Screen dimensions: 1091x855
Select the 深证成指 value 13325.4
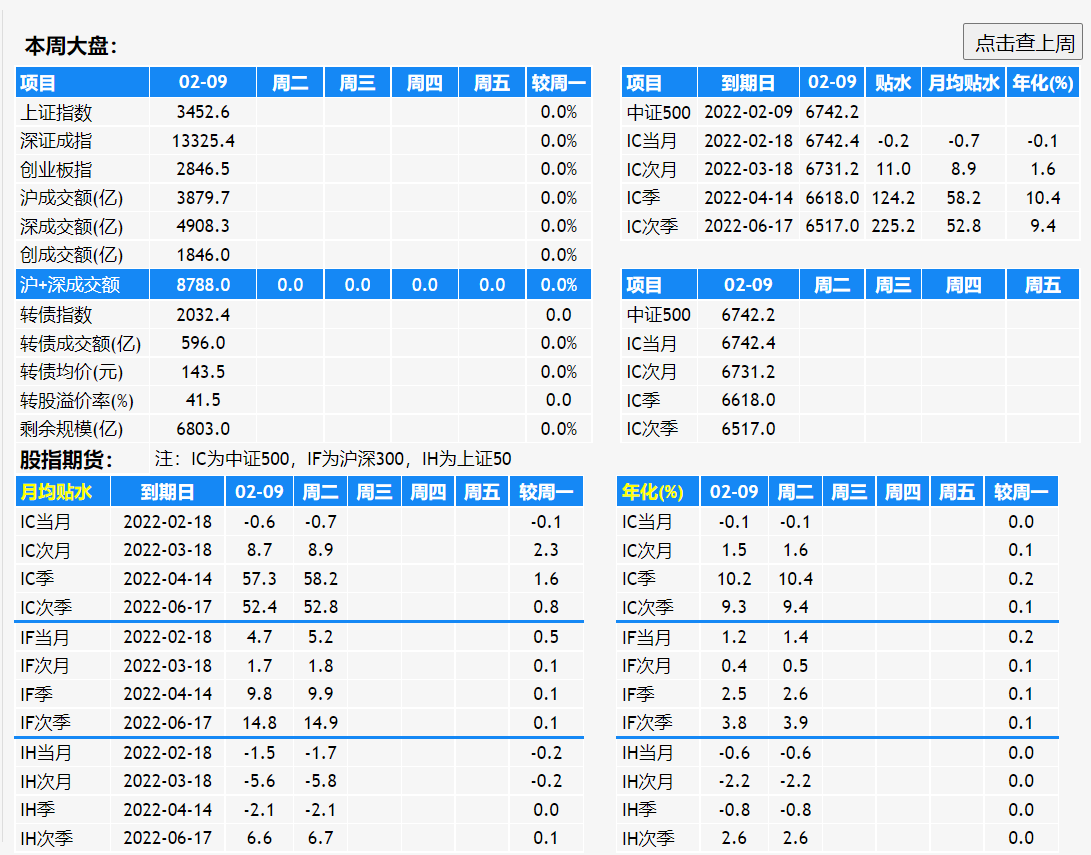tap(203, 141)
